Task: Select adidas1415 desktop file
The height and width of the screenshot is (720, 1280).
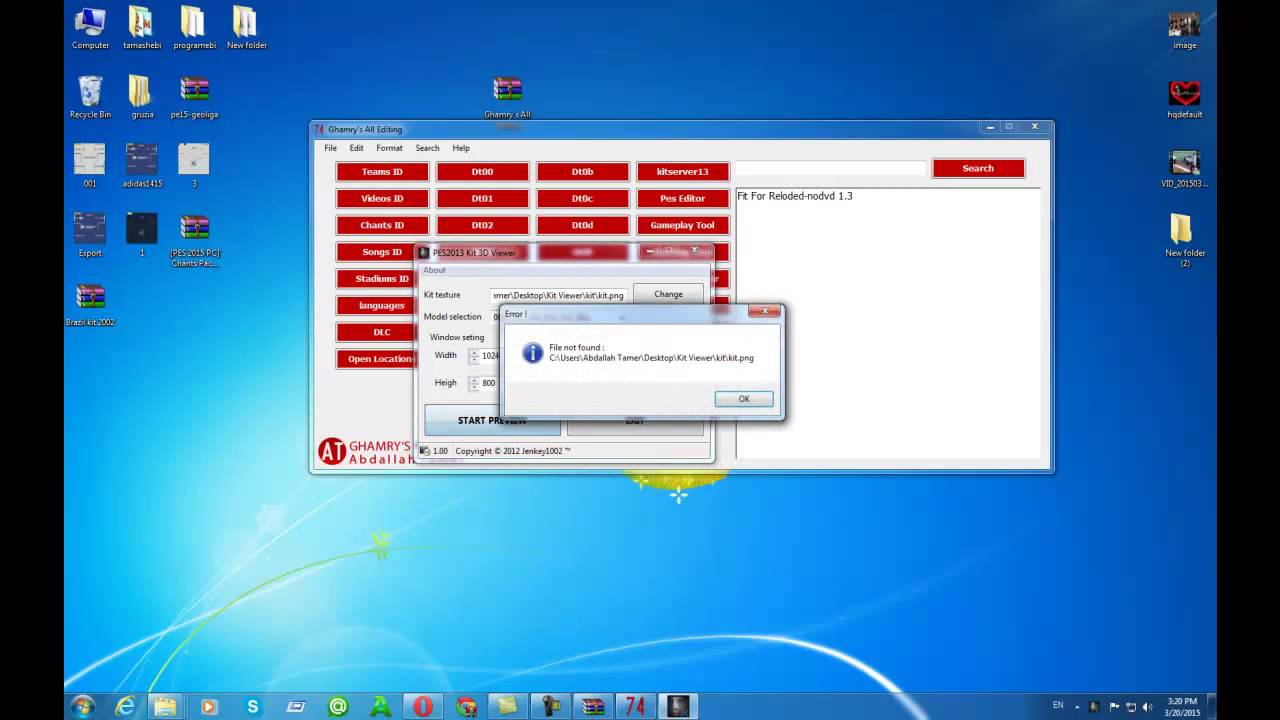Action: [141, 166]
